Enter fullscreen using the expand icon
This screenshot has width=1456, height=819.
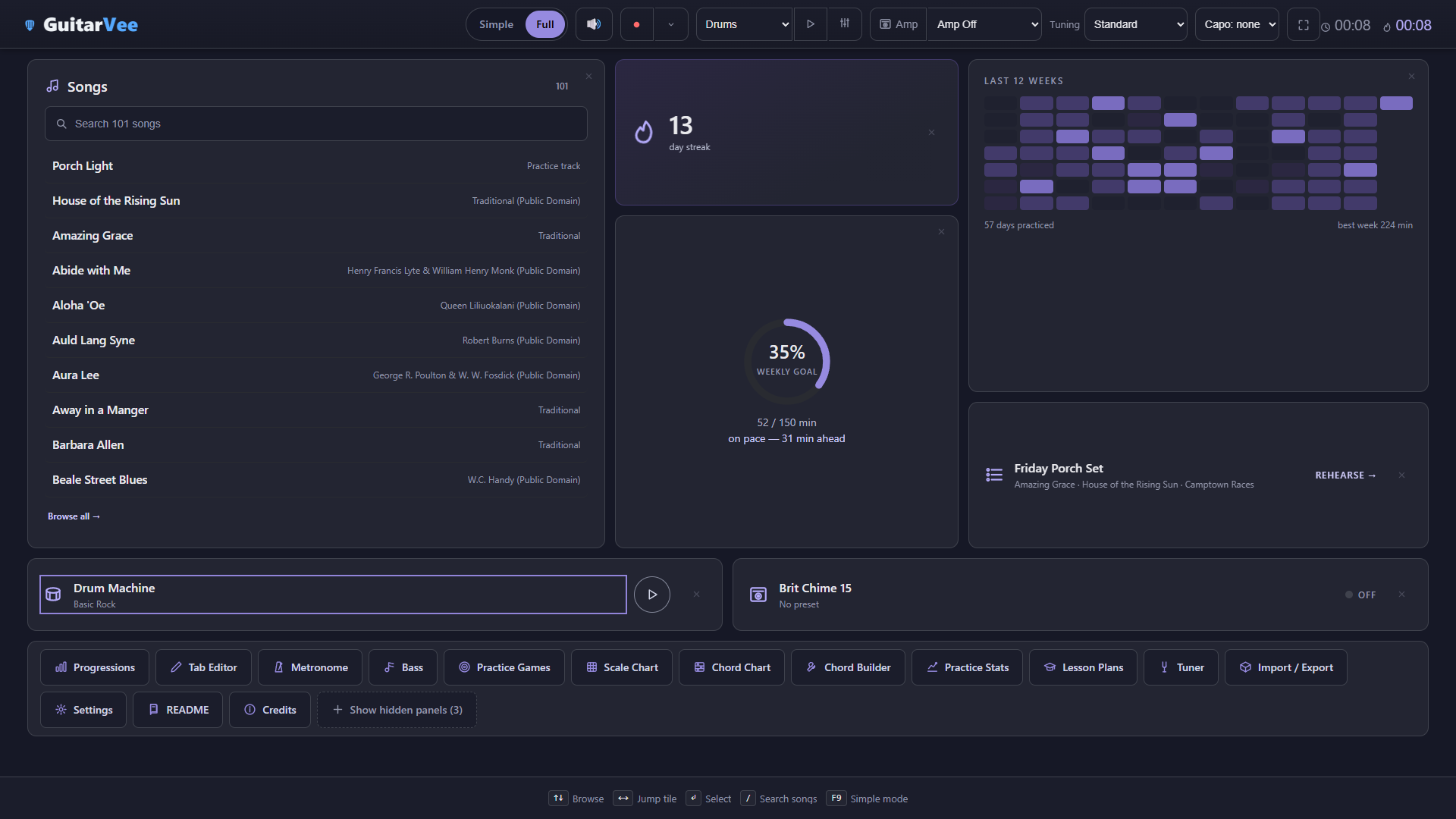[x=1303, y=24]
